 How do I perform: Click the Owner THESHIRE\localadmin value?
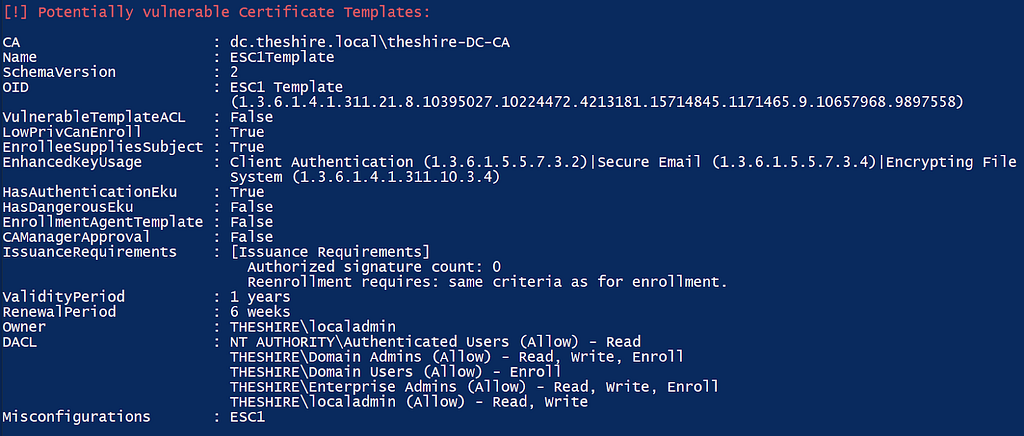tap(313, 327)
